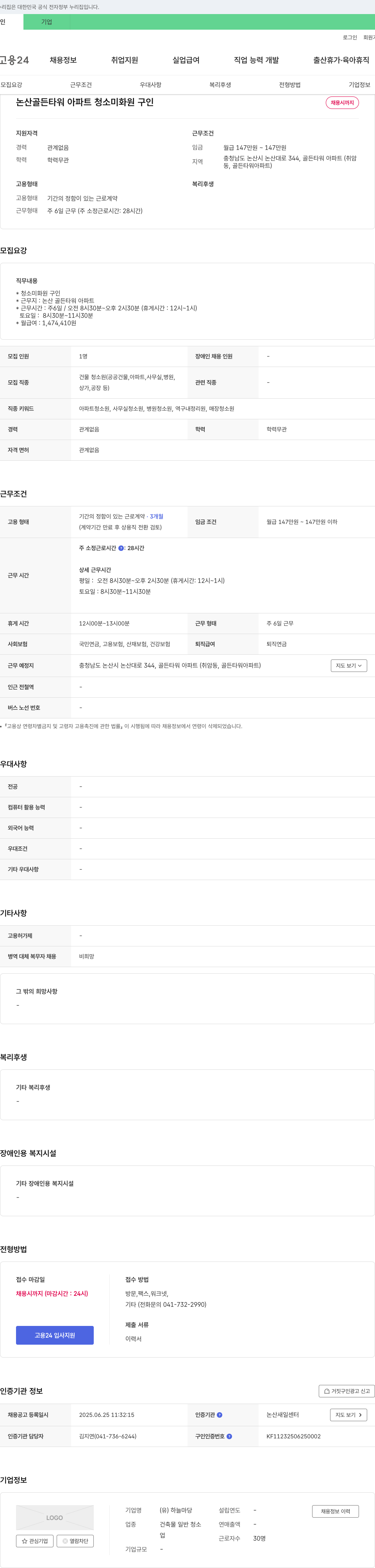Jump to the 기업정보 section tab

(x=359, y=85)
